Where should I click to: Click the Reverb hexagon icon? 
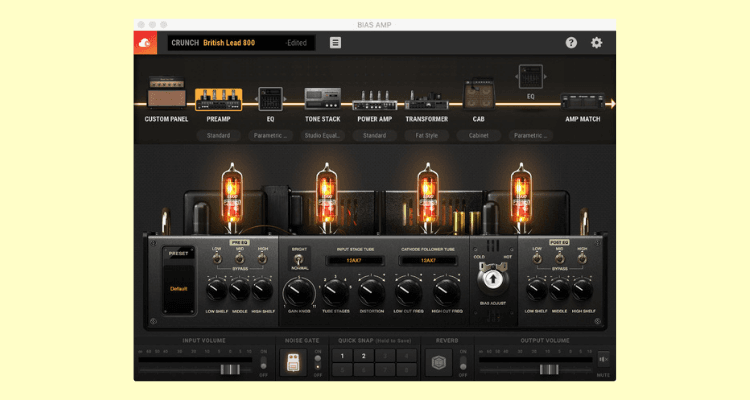pos(438,362)
